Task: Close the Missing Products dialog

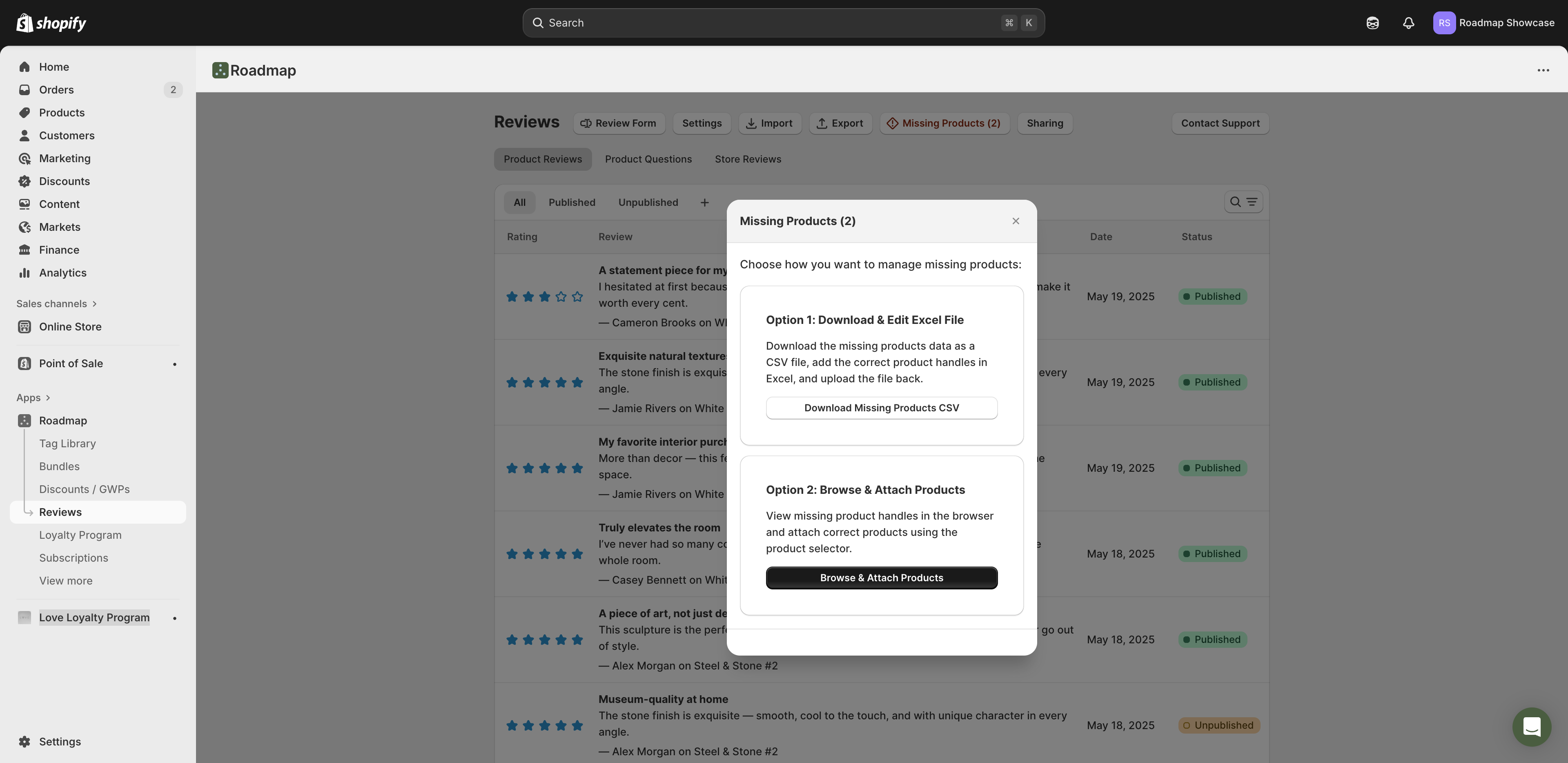Action: 1015,221
